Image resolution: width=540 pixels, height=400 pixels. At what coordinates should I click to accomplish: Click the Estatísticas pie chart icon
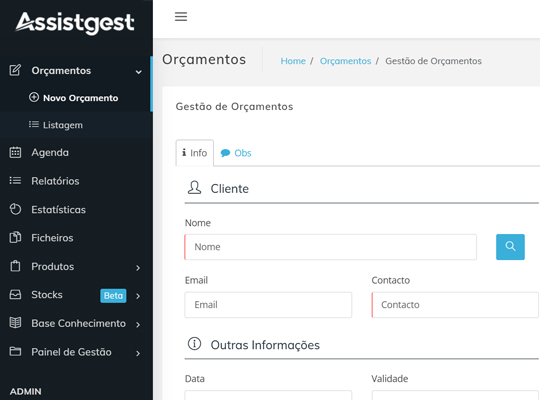coord(15,209)
